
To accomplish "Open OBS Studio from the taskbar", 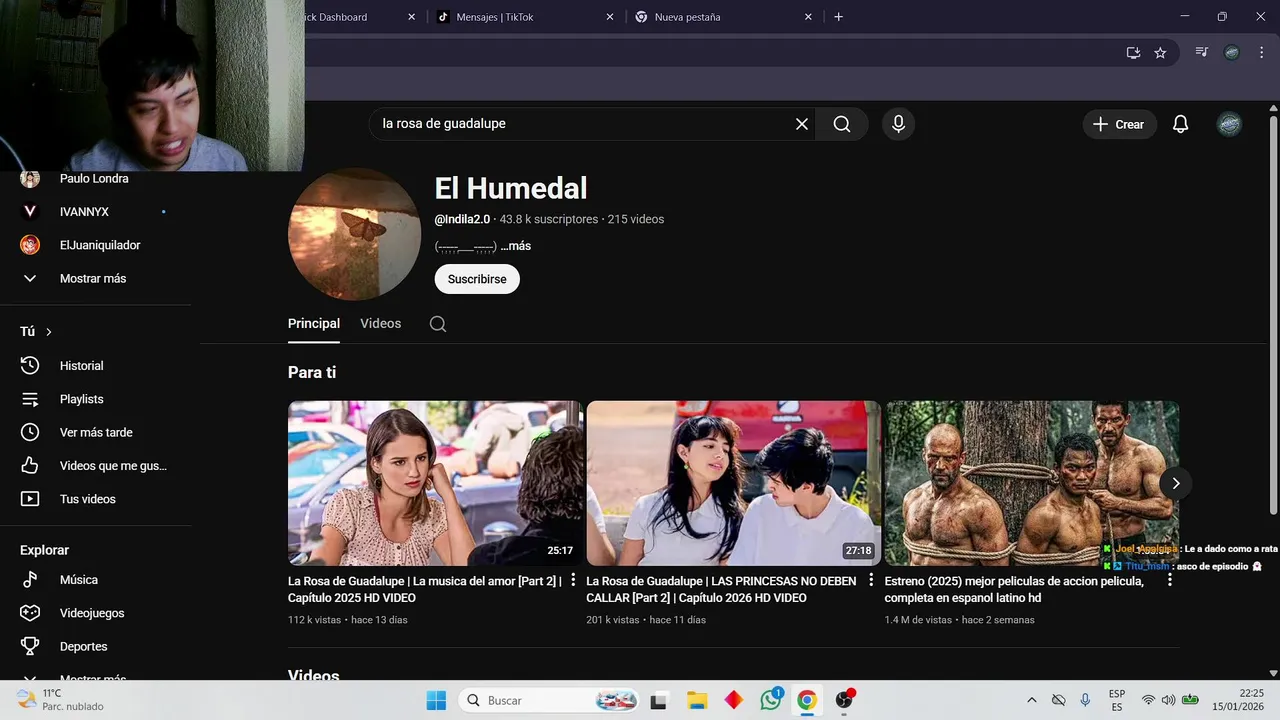I will pos(845,700).
